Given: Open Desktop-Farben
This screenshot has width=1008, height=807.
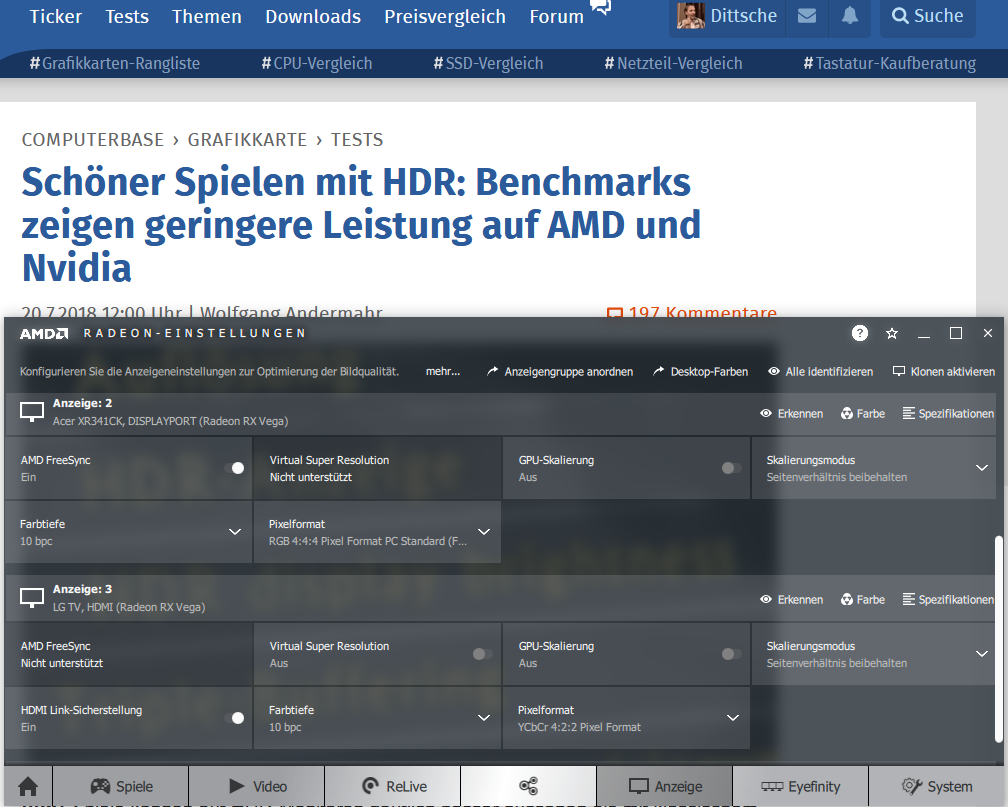Looking at the screenshot, I should [x=701, y=372].
